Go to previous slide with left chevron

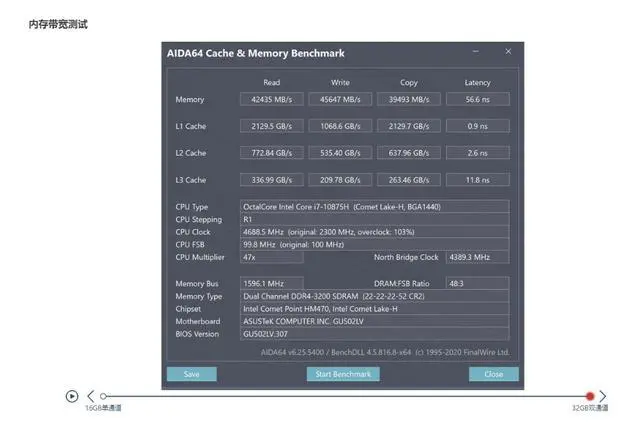(91, 396)
